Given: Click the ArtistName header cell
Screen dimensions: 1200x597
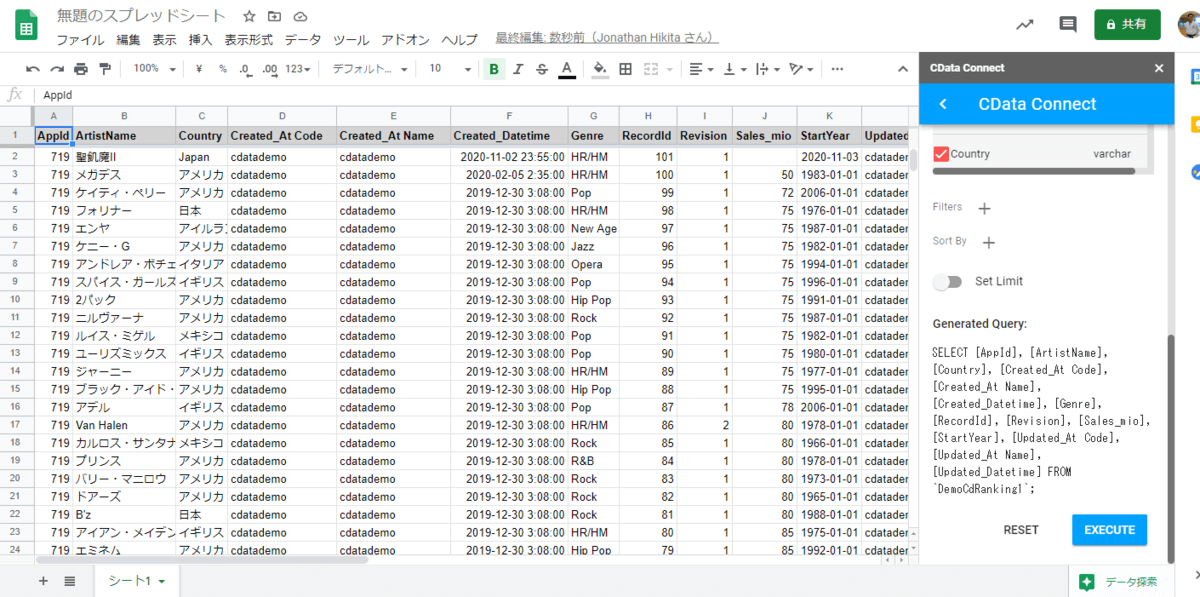Looking at the screenshot, I should (x=124, y=135).
